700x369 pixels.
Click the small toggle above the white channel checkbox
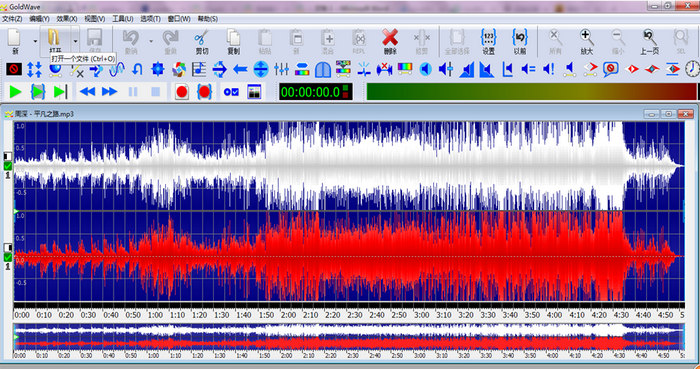click(8, 156)
